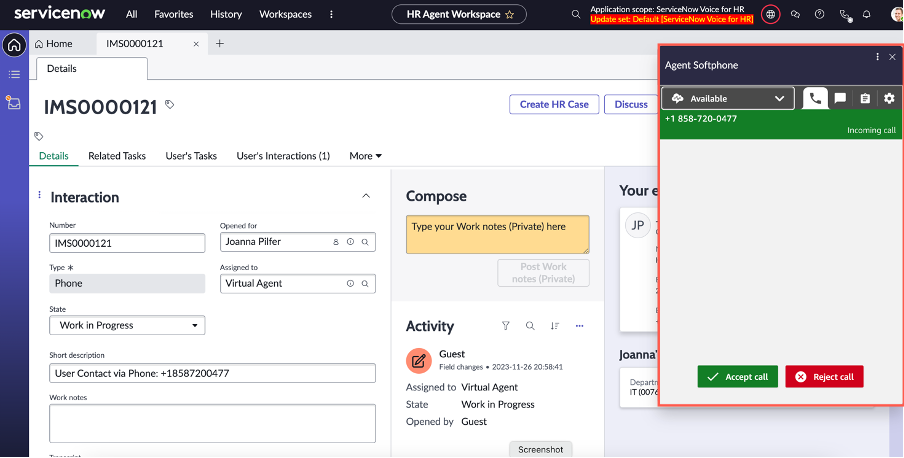Preview Opened for record info icon

point(350,242)
